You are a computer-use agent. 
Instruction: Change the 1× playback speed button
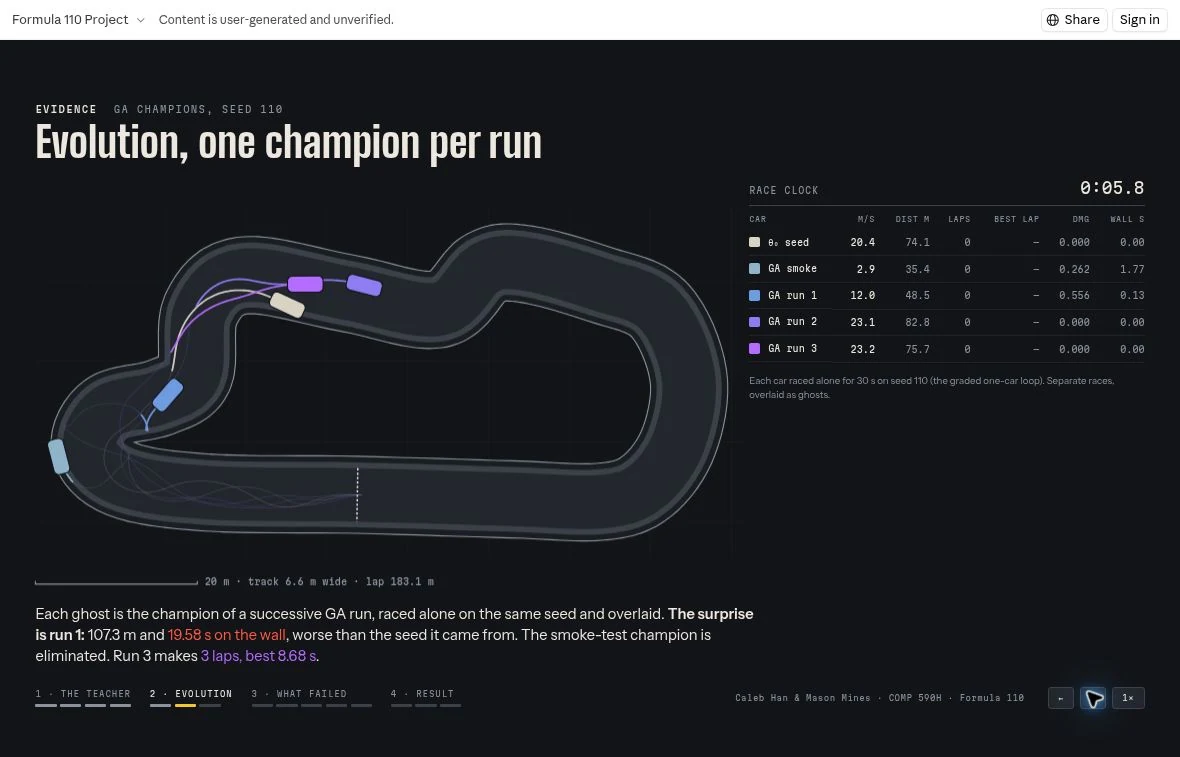point(1127,698)
